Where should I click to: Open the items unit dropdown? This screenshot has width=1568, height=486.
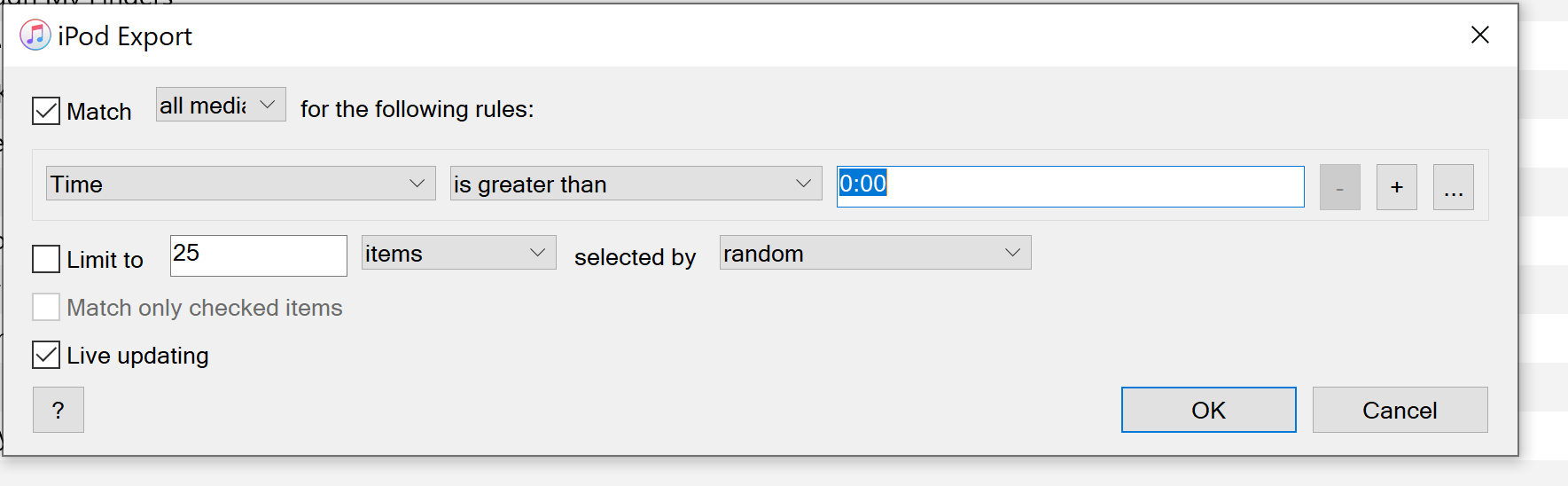click(458, 253)
